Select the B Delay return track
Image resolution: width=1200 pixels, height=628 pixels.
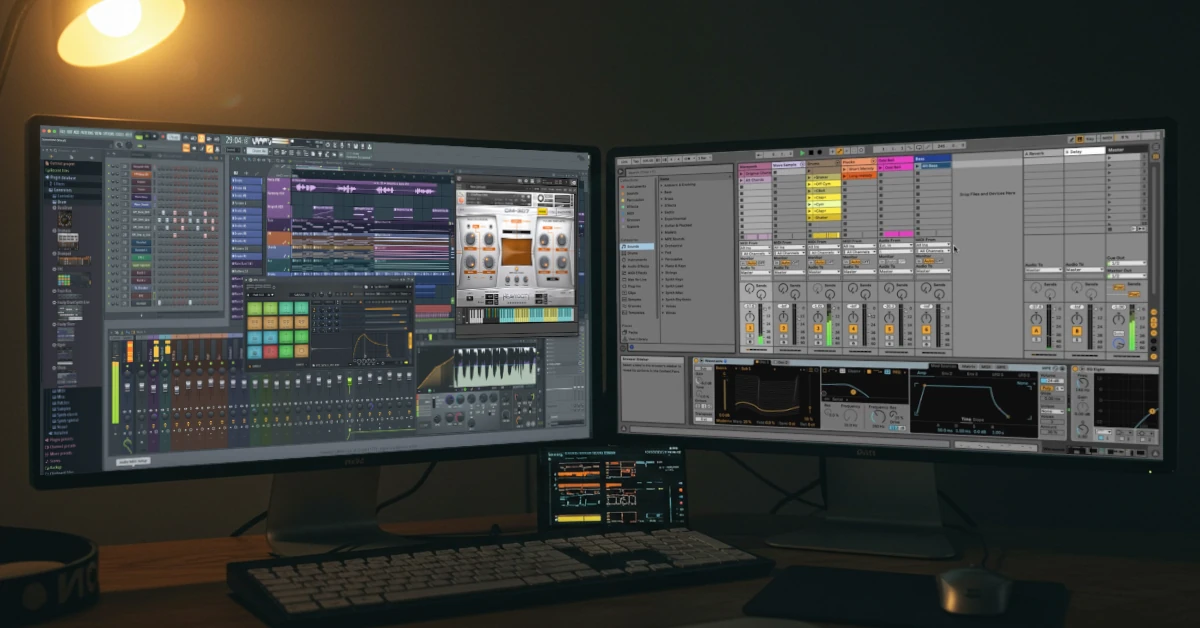[x=1084, y=152]
